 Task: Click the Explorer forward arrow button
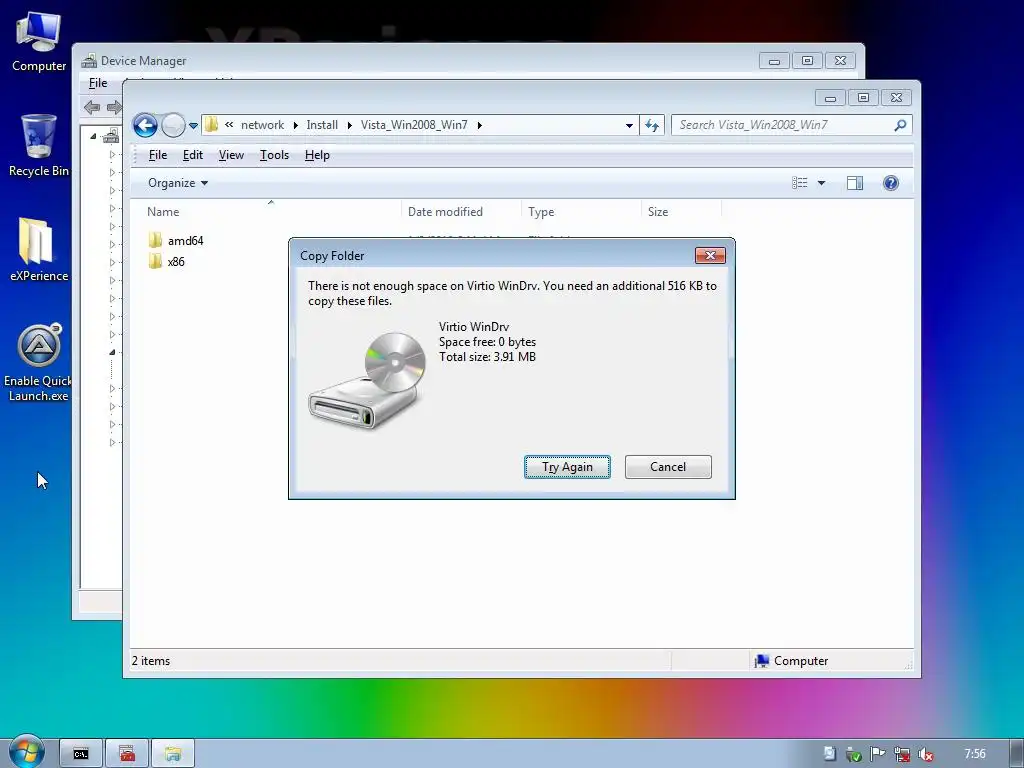tap(173, 125)
